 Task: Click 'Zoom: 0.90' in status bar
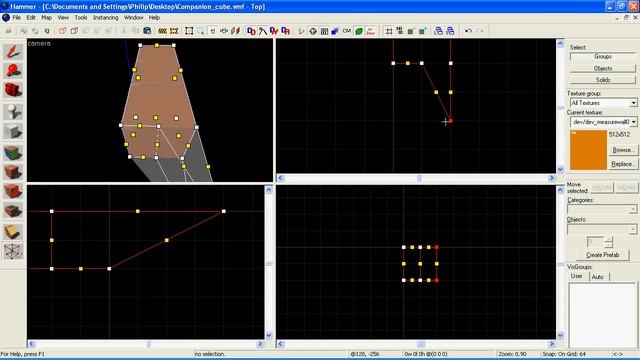[x=512, y=354]
